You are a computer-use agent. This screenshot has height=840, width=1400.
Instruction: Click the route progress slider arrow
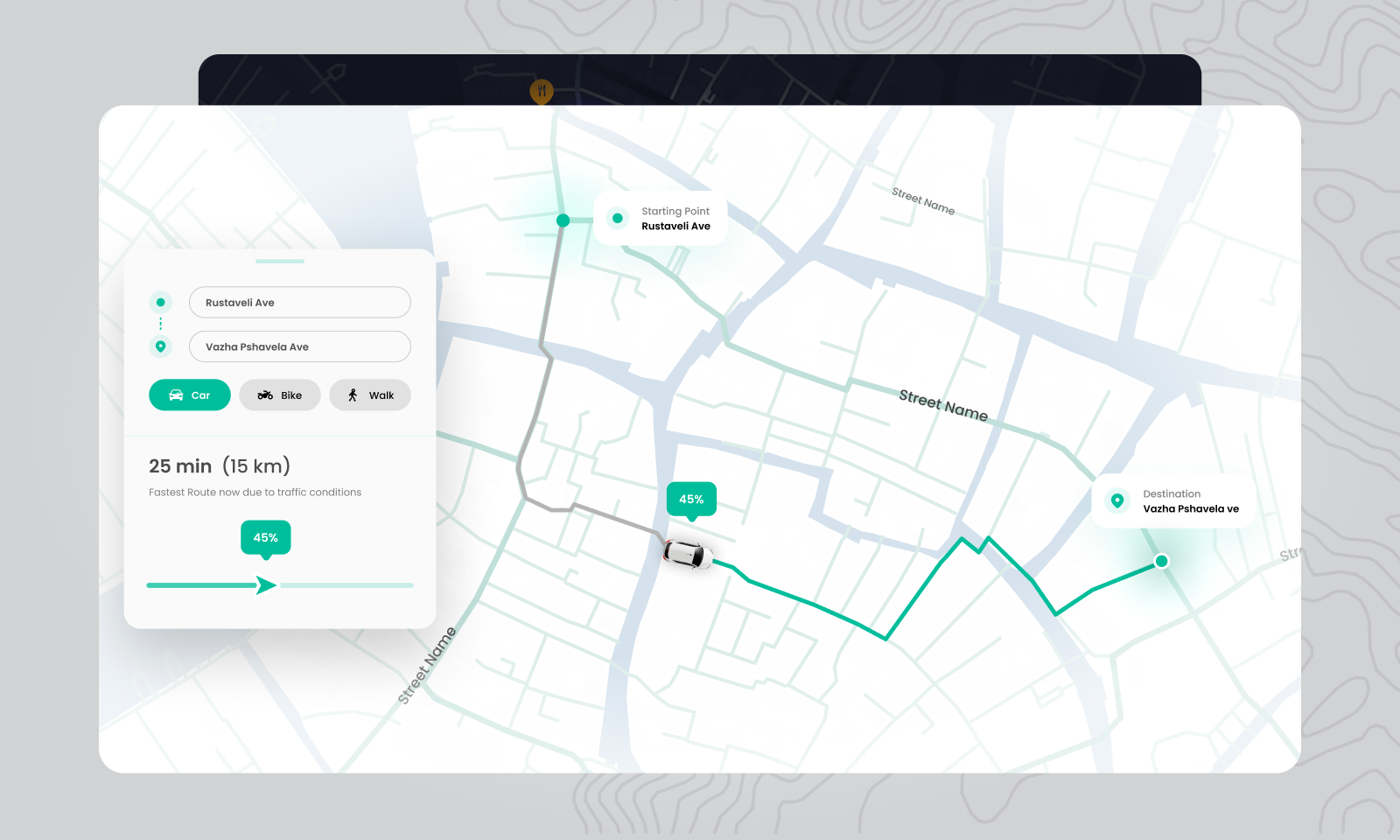pyautogui.click(x=266, y=584)
